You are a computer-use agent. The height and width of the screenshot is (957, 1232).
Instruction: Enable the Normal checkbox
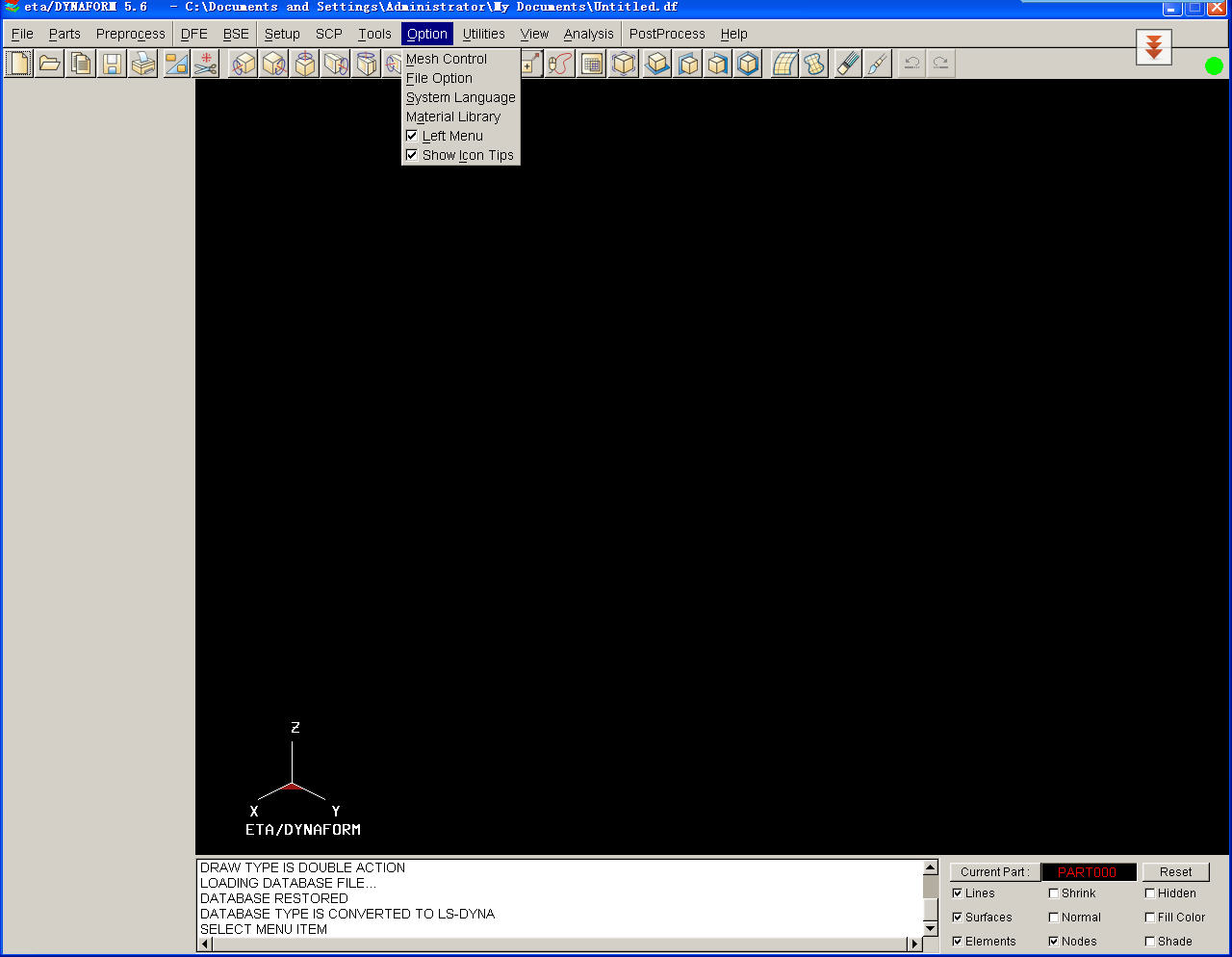click(x=1054, y=918)
